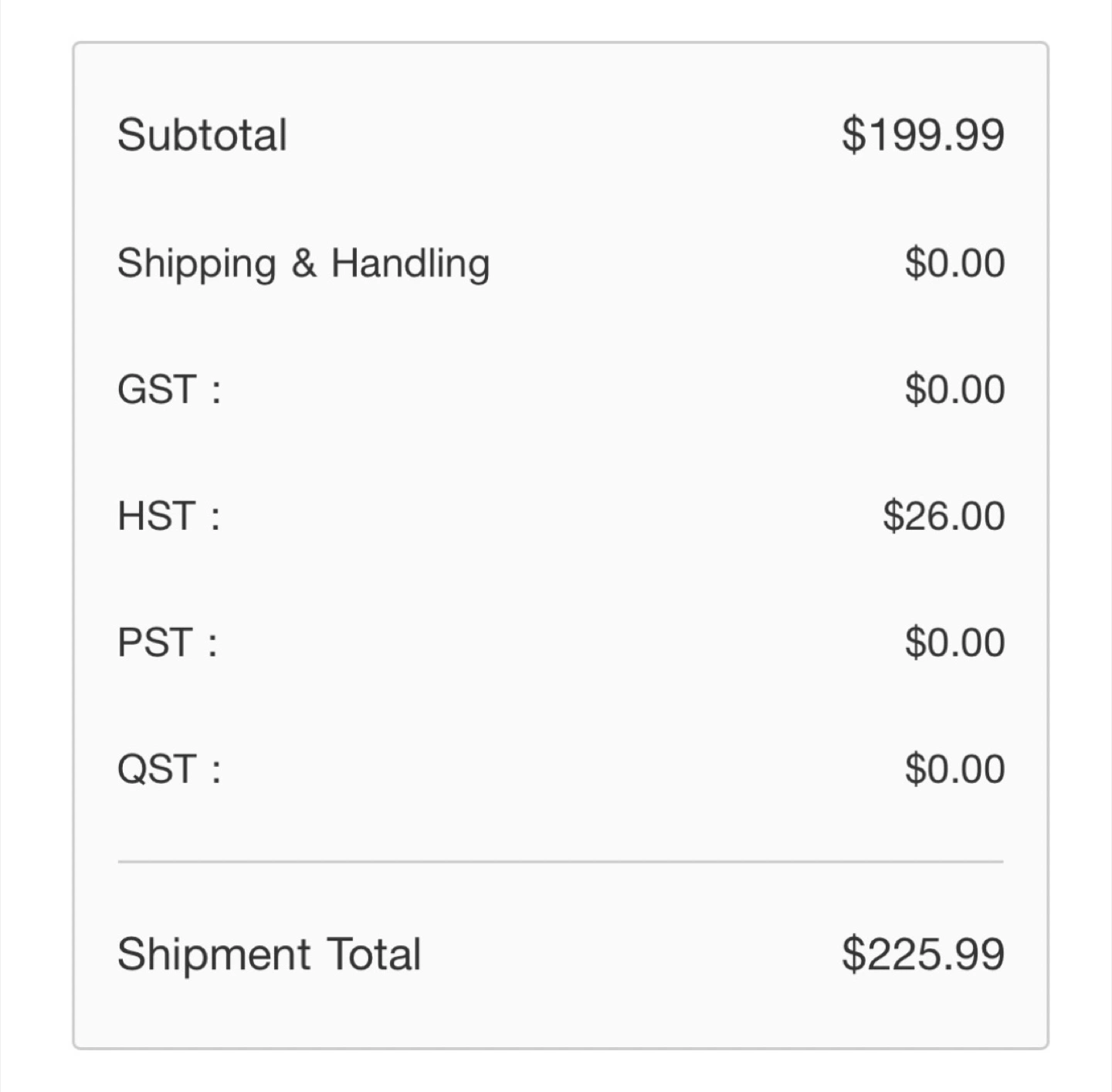Click the colon after GST
Image resolution: width=1112 pixels, height=1092 pixels.
(x=215, y=391)
